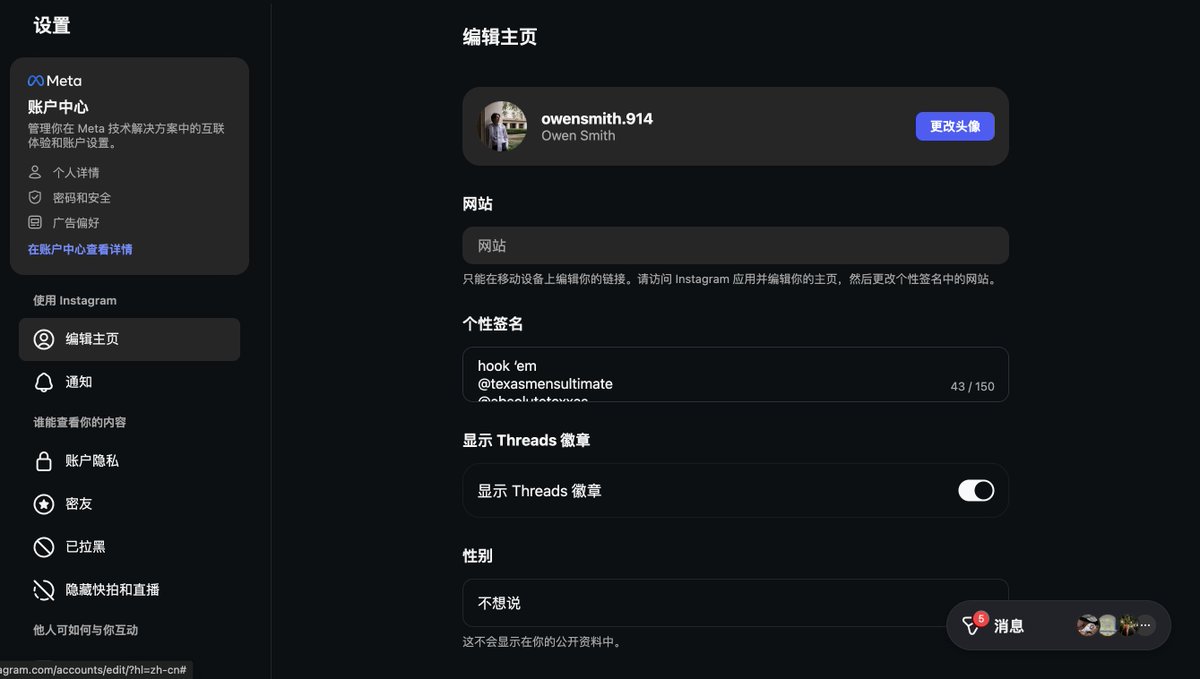Open 隐藏快拍和直播 icon in sidebar
Screen dimensions: 1200x679
[44, 590]
